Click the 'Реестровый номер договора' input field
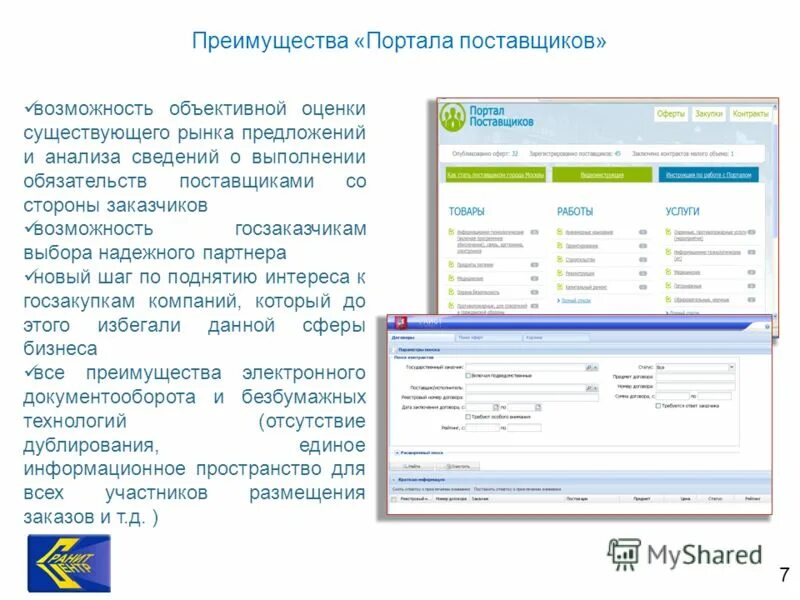800x600 pixels. pyautogui.click(x=532, y=397)
